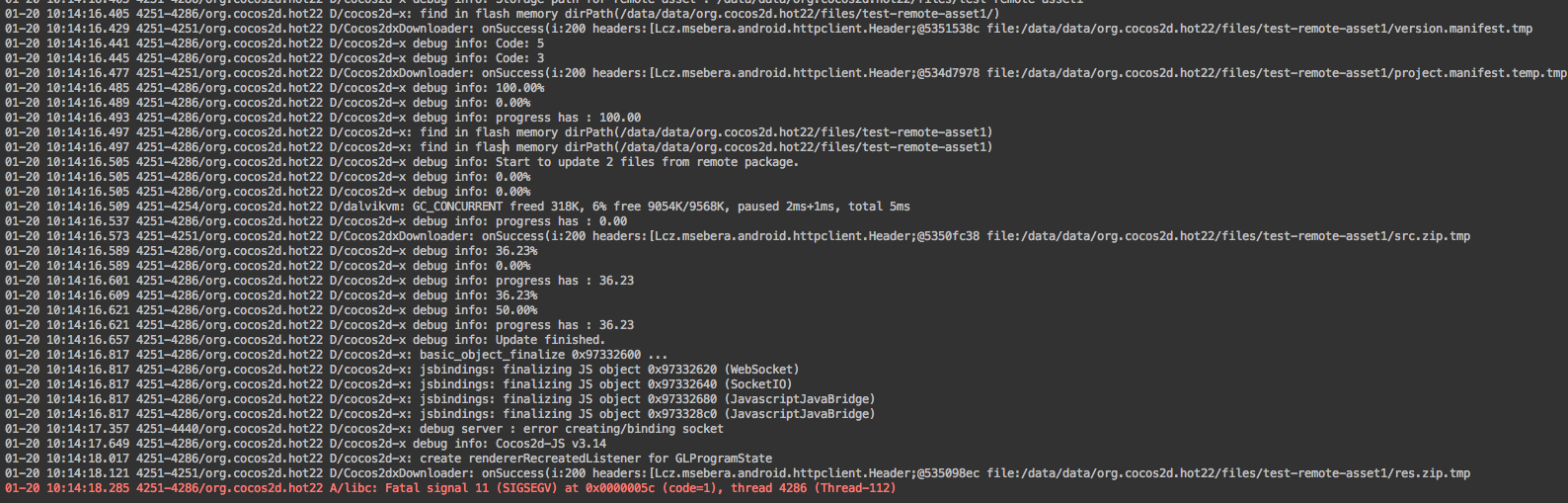Image resolution: width=1568 pixels, height=503 pixels.
Task: Click the src.zip.tmp file path
Action: coord(1228,236)
